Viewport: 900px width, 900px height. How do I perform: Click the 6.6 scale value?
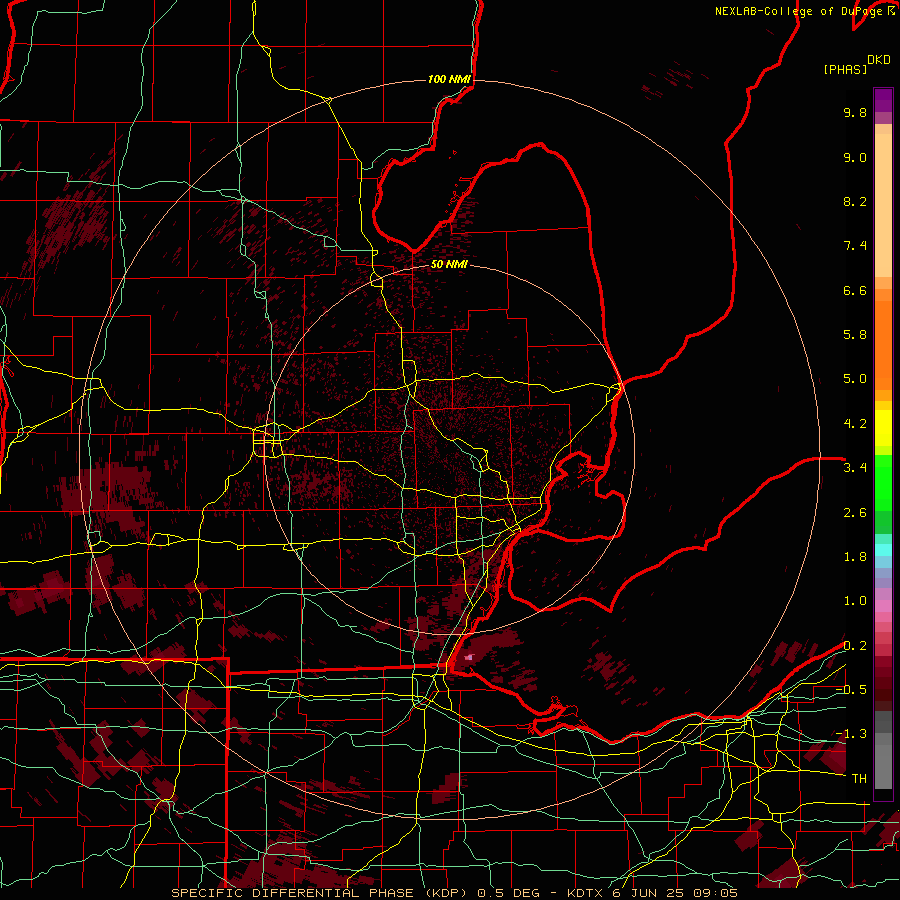(855, 290)
